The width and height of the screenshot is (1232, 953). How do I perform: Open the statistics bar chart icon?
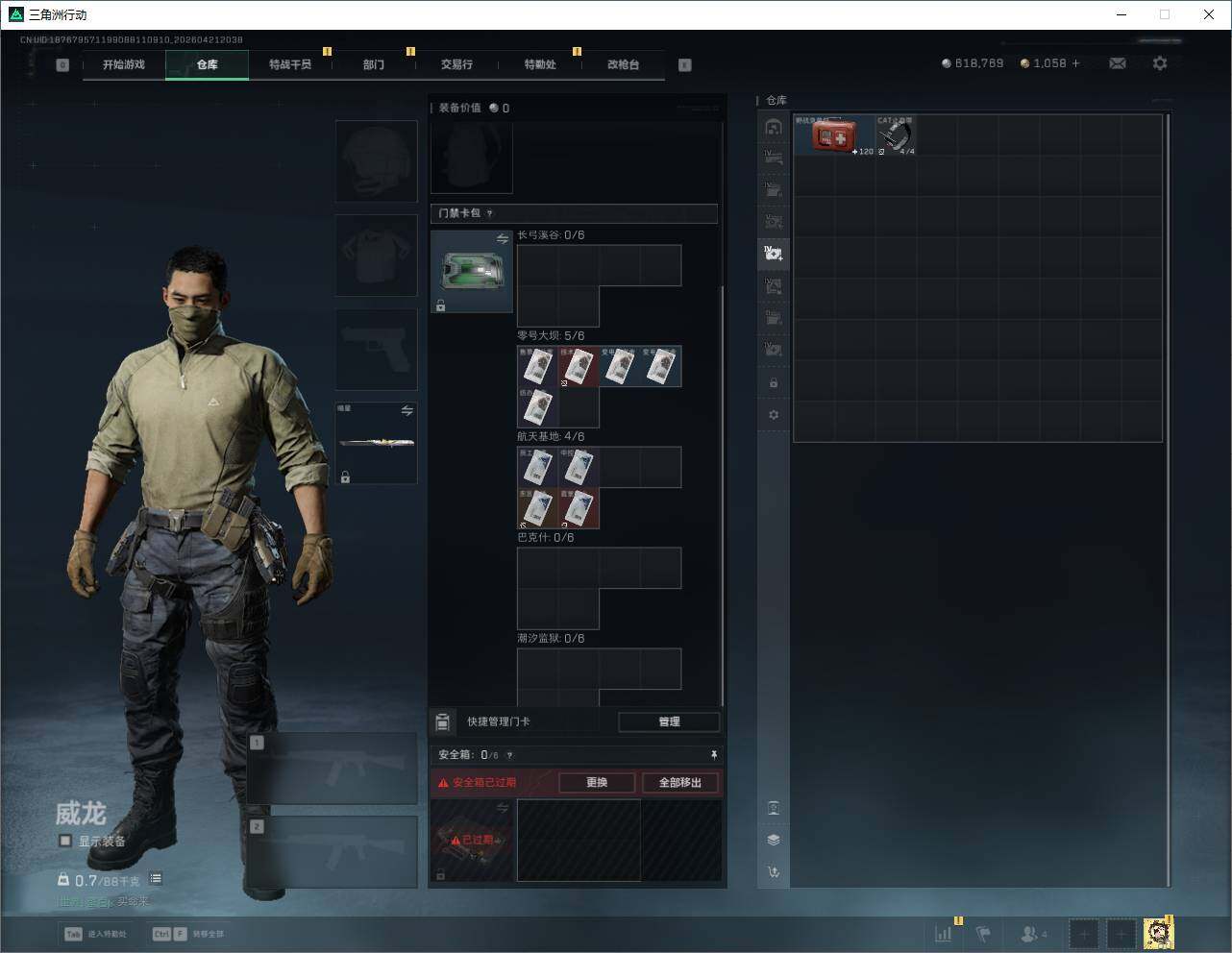tap(944, 934)
